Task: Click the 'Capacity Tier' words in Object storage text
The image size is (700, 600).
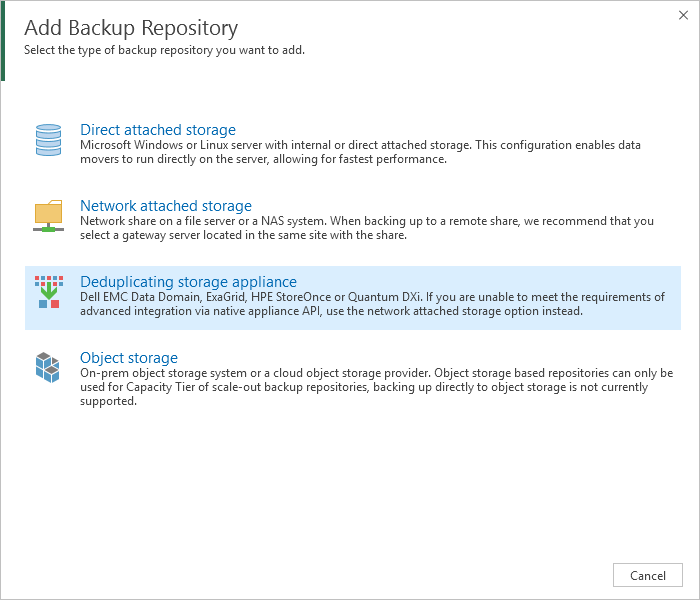Action: pyautogui.click(x=161, y=387)
